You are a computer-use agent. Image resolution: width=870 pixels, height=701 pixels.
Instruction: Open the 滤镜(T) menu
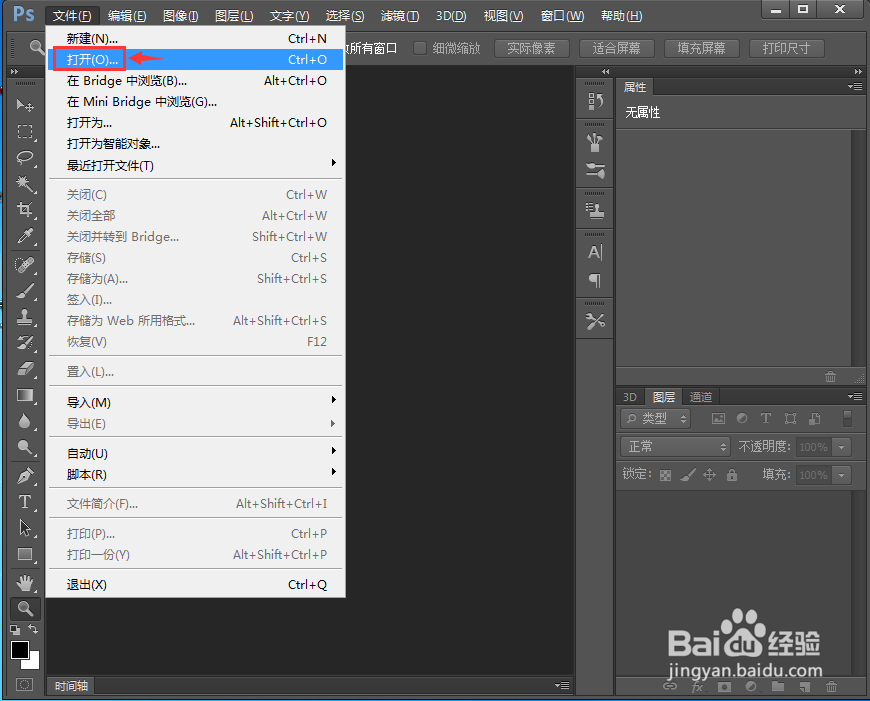(x=399, y=16)
